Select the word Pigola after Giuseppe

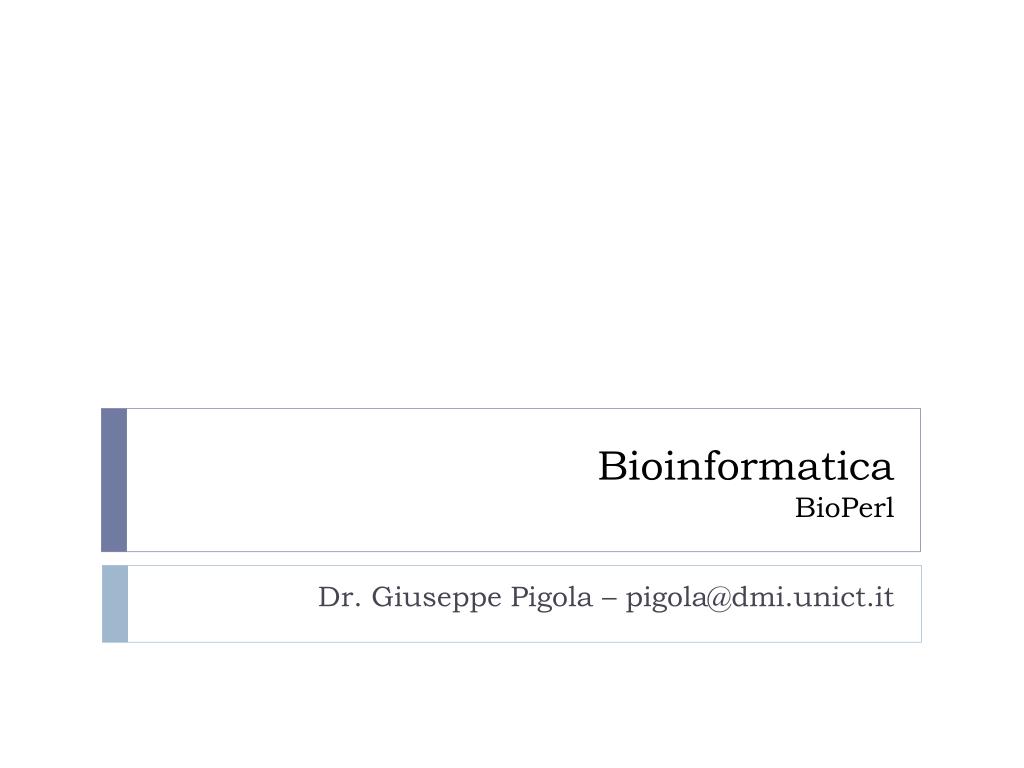(551, 598)
